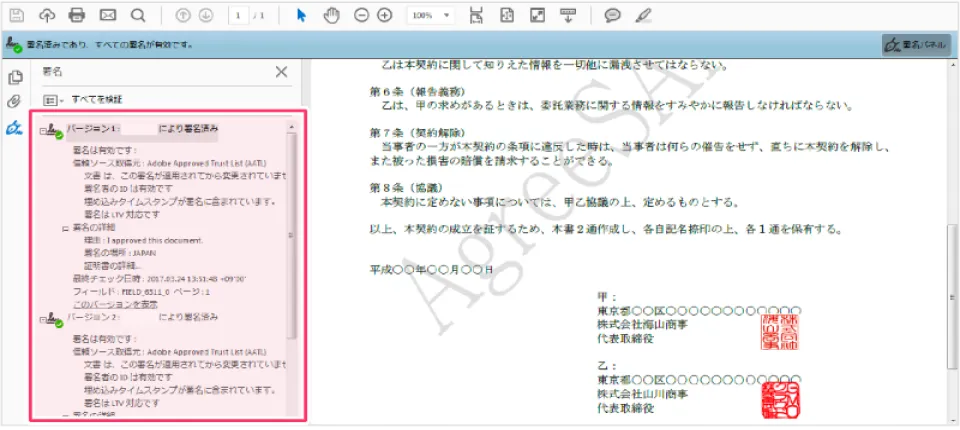The height and width of the screenshot is (430, 960).
Task: Select バージョン1 により署名済み row
Action: tap(143, 129)
